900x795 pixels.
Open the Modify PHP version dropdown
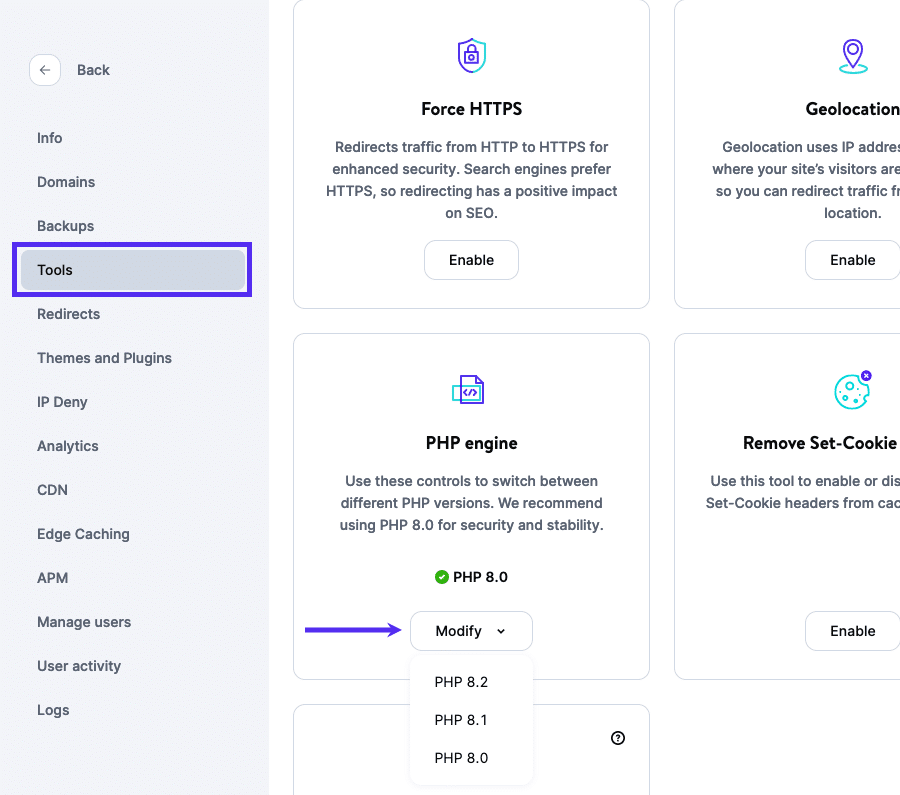click(x=471, y=630)
